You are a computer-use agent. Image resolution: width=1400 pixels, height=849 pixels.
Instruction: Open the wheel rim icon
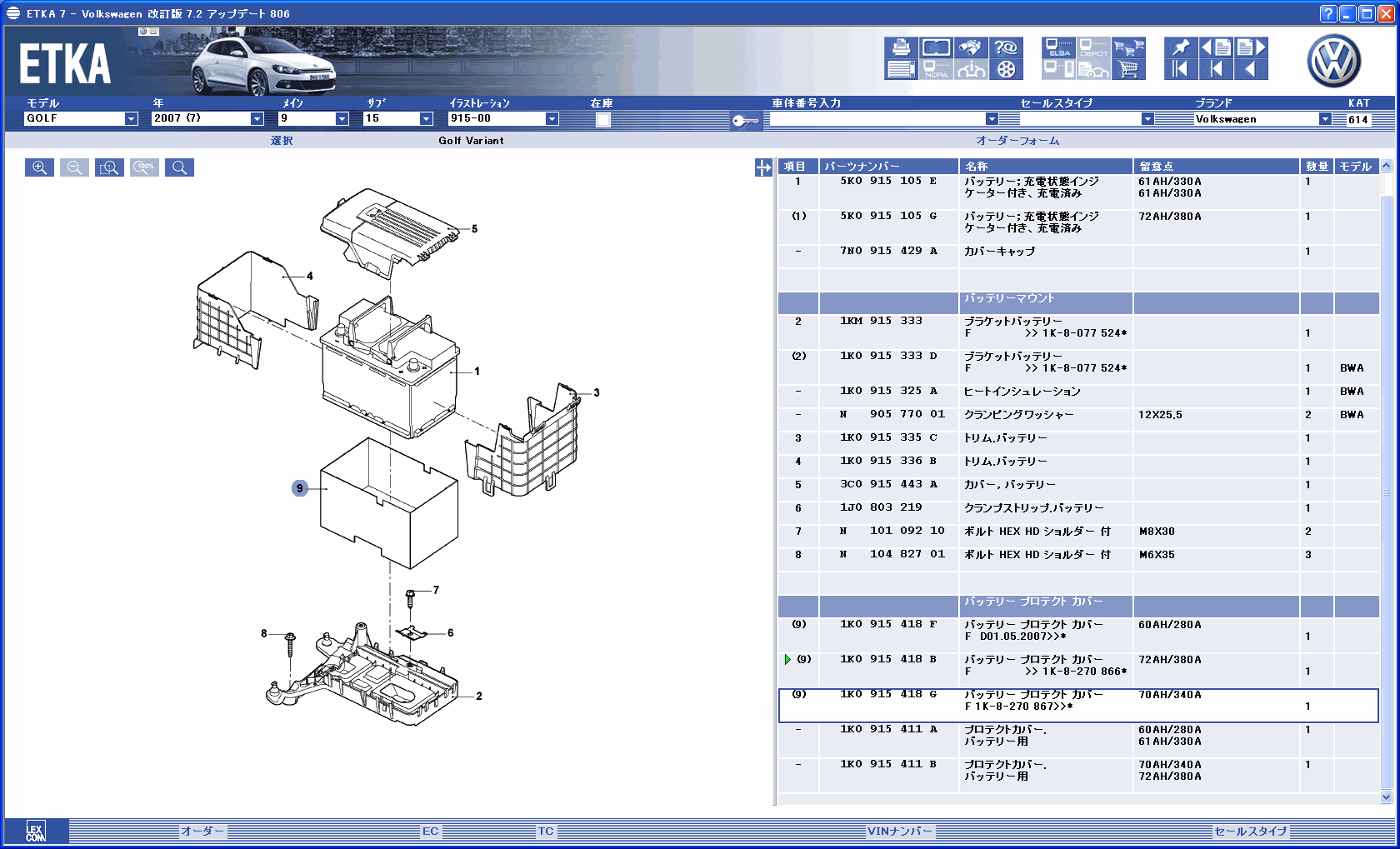click(1006, 70)
